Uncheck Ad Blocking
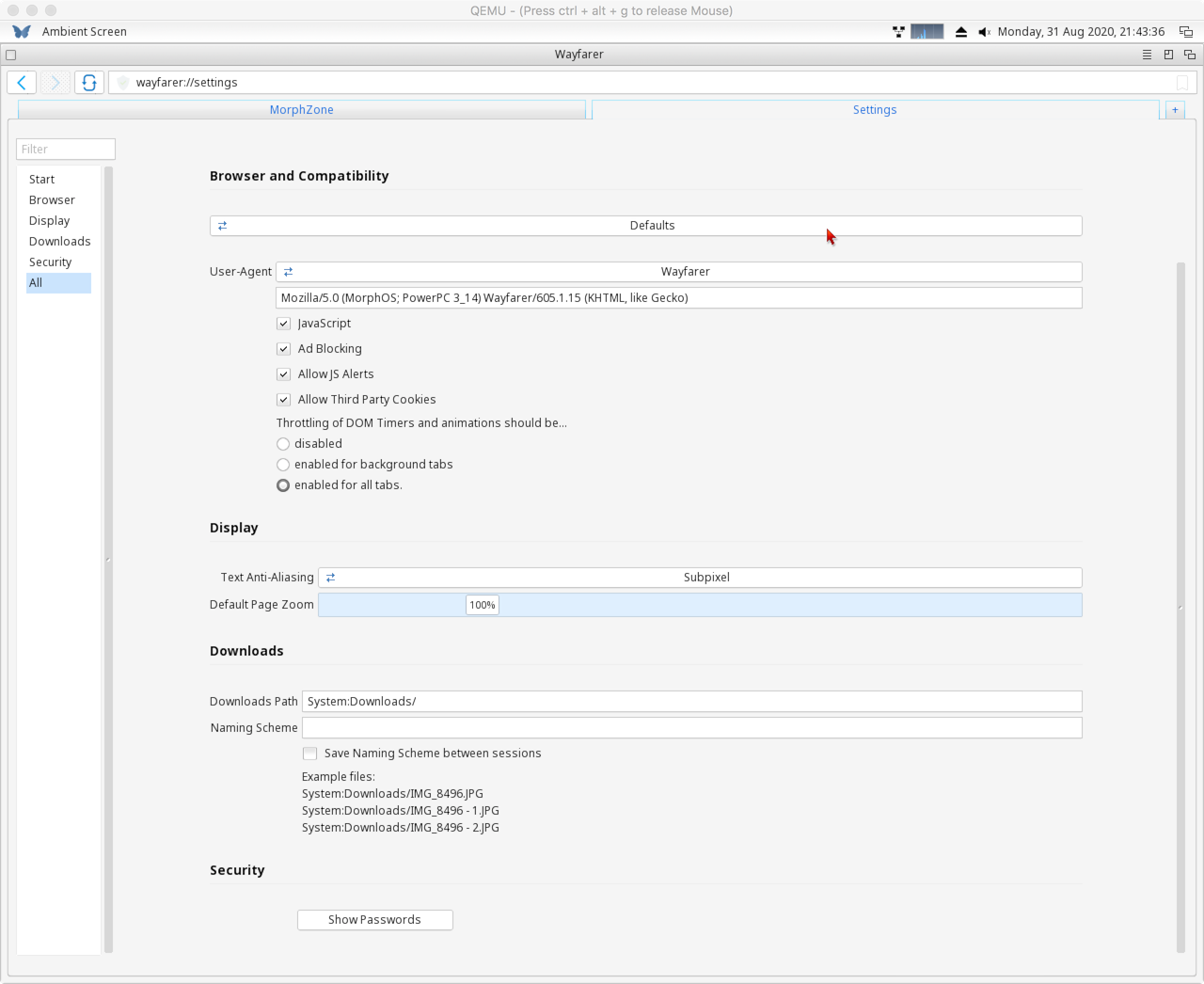The image size is (1204, 984). (x=283, y=349)
